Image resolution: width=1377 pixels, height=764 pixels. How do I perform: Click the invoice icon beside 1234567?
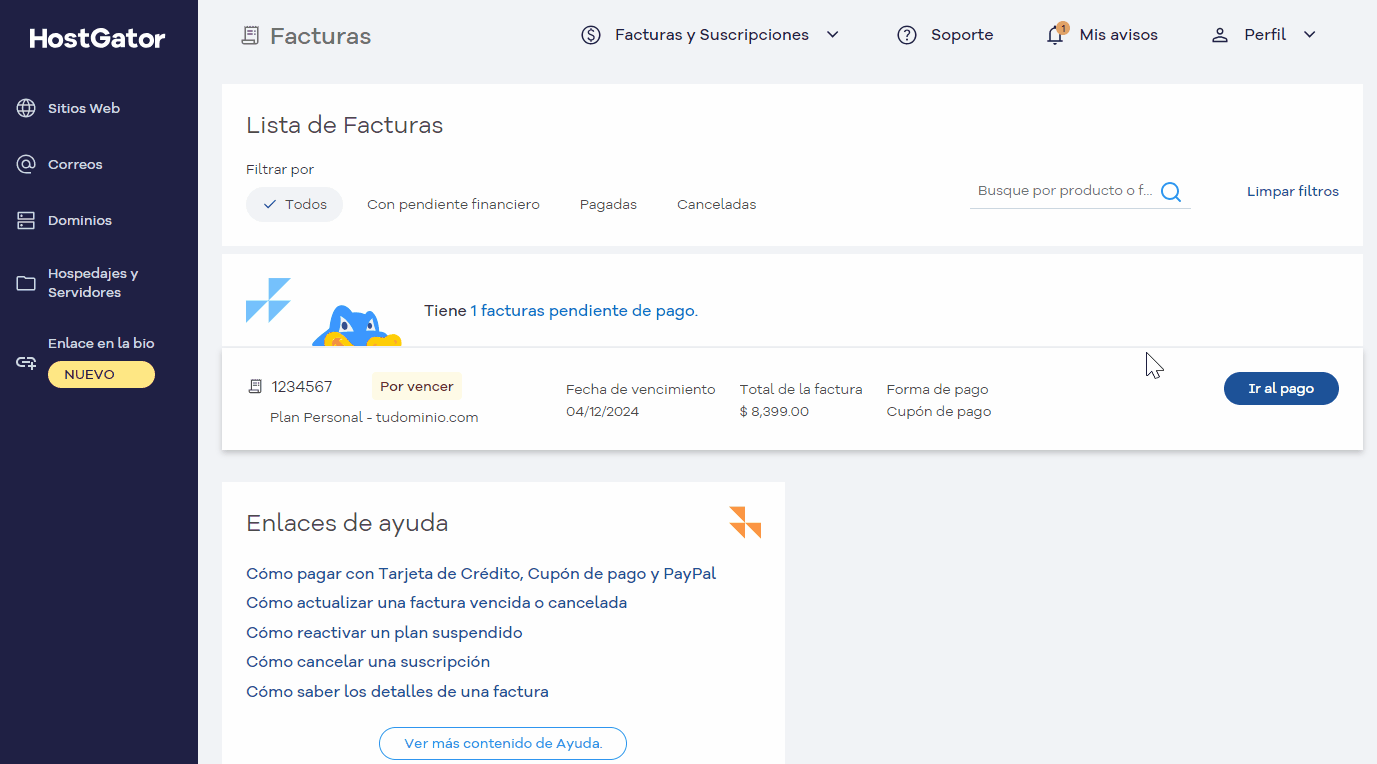[x=255, y=386]
